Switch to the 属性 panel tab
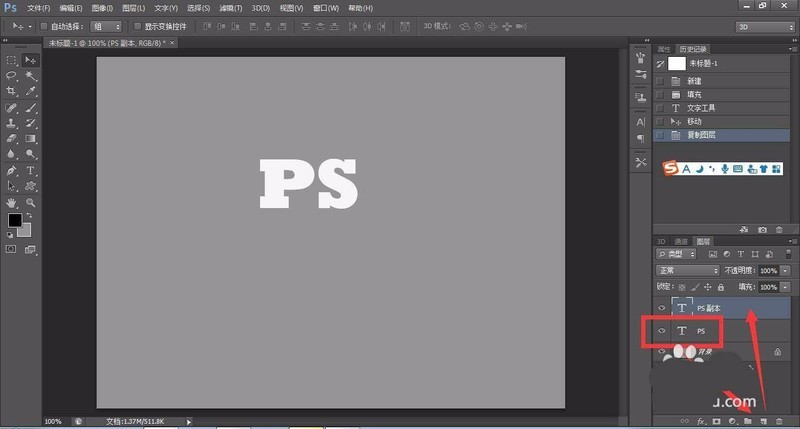Image resolution: width=800 pixels, height=429 pixels. [664, 48]
